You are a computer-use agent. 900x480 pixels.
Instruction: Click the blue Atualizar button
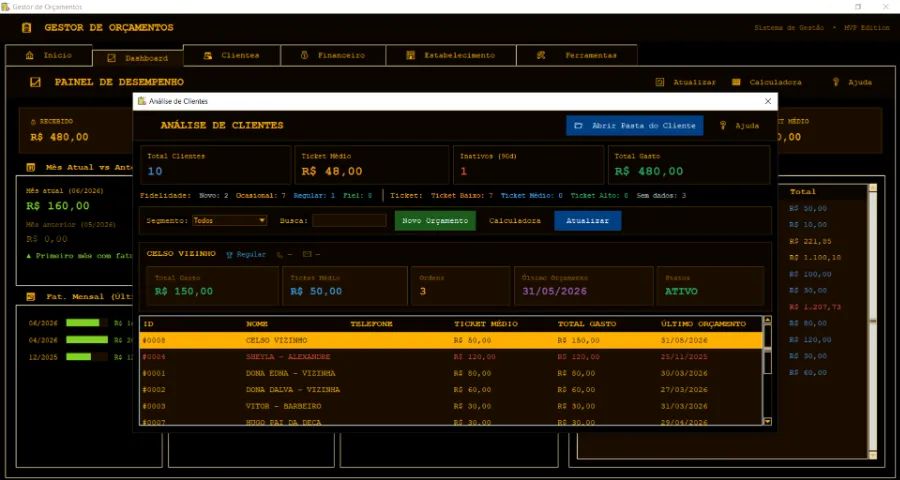coord(587,221)
